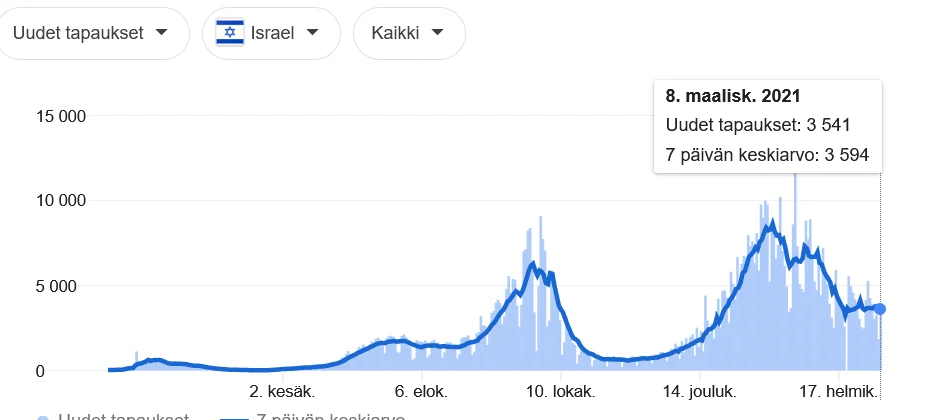Click the Uudet tapaukset legend dot
Screen dimensions: 945x420
[x=43, y=417]
